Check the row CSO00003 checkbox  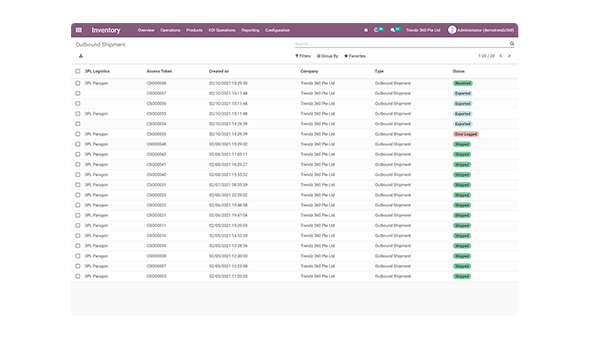pyautogui.click(x=78, y=276)
